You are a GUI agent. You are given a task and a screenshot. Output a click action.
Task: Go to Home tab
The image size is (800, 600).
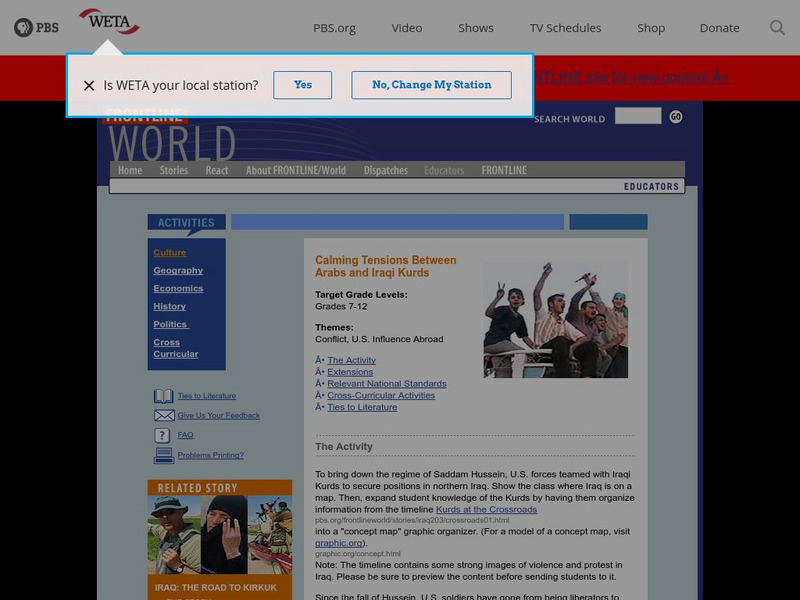[x=130, y=170]
